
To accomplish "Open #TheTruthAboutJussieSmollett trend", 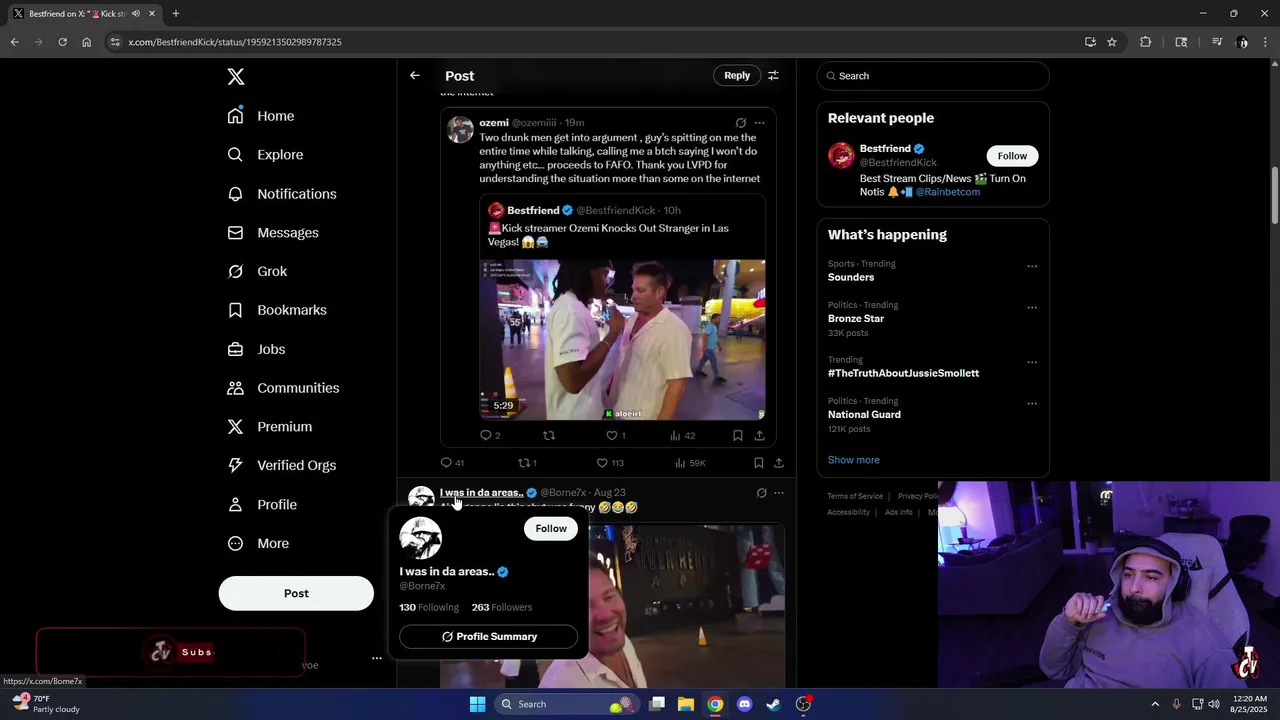I will [903, 373].
